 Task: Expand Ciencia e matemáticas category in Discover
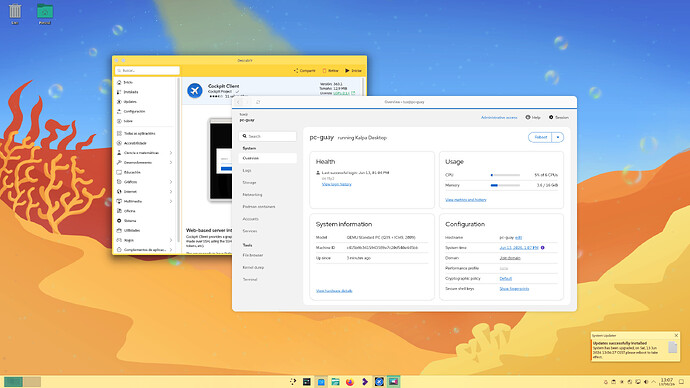171,153
